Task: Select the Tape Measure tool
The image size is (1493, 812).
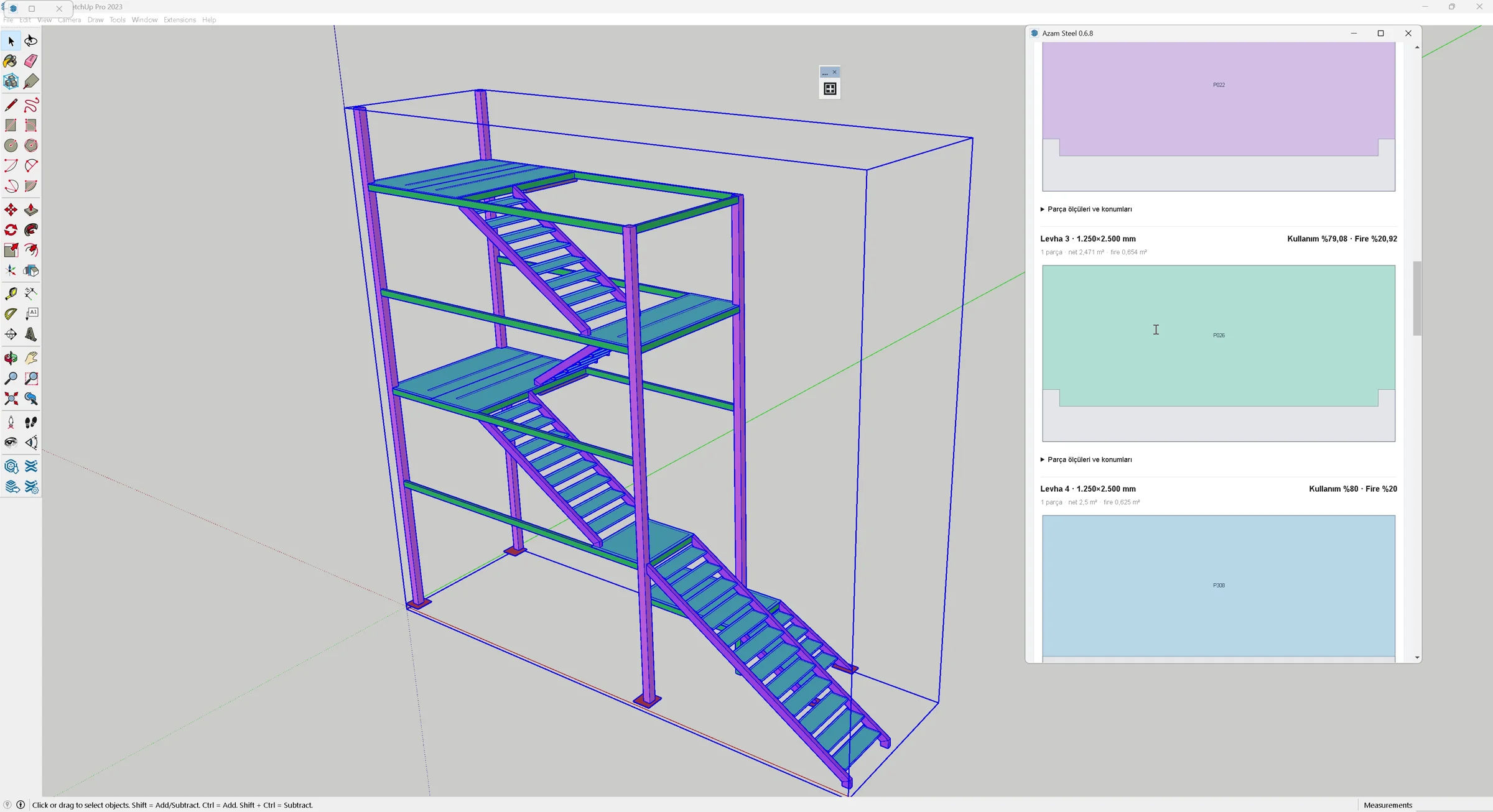Action: (x=11, y=293)
